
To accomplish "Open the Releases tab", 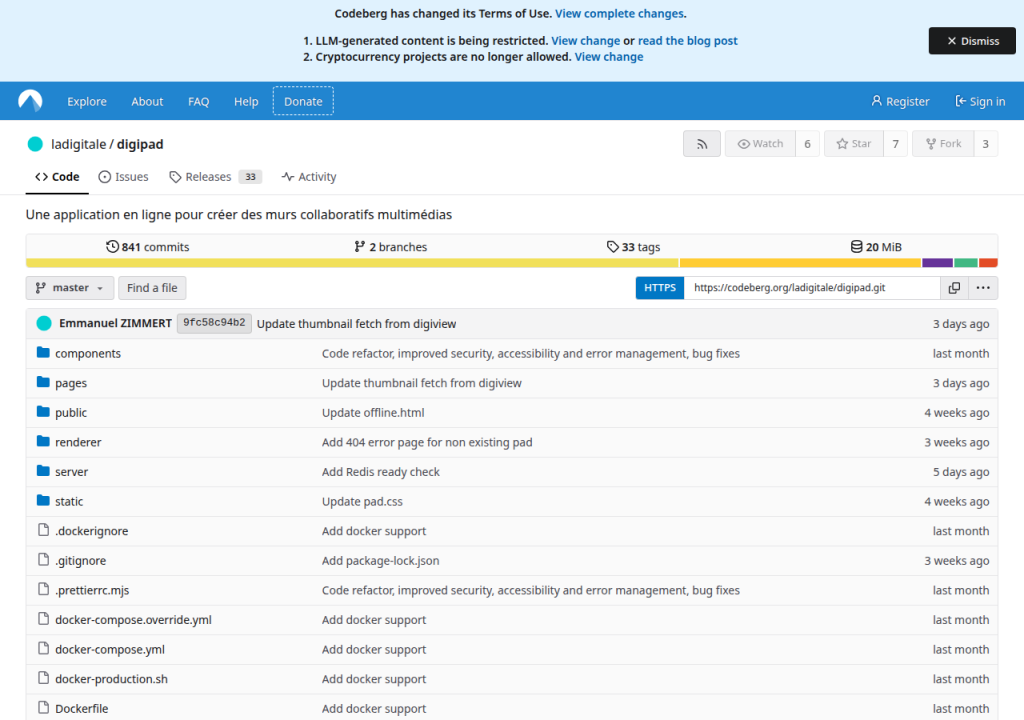I will [x=216, y=176].
